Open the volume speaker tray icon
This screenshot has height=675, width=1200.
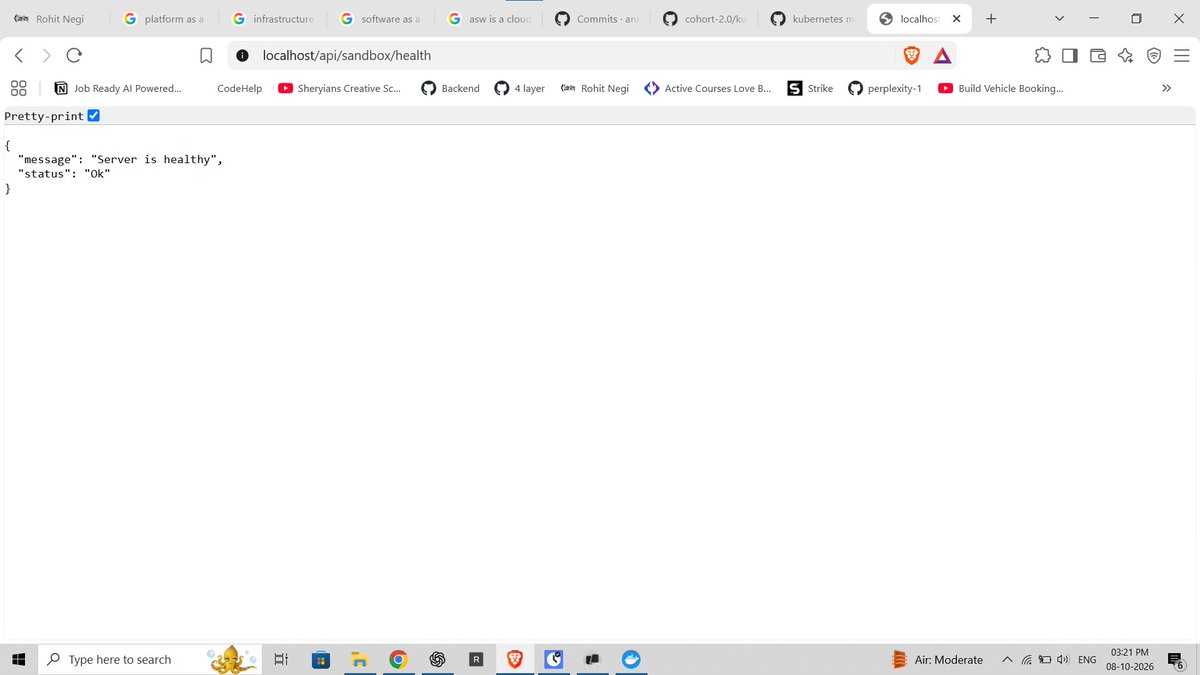(1064, 660)
